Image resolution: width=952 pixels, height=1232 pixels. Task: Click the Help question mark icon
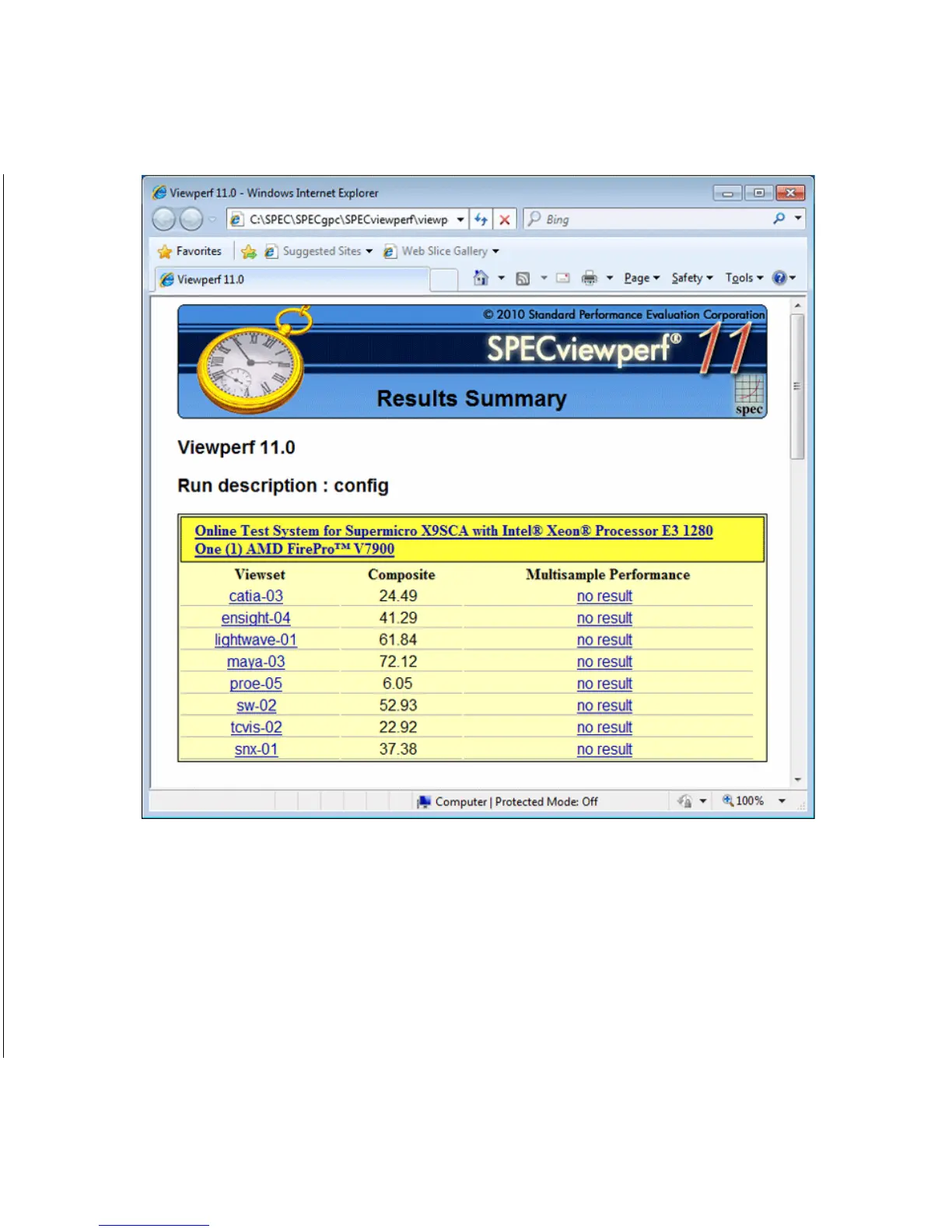[x=779, y=278]
